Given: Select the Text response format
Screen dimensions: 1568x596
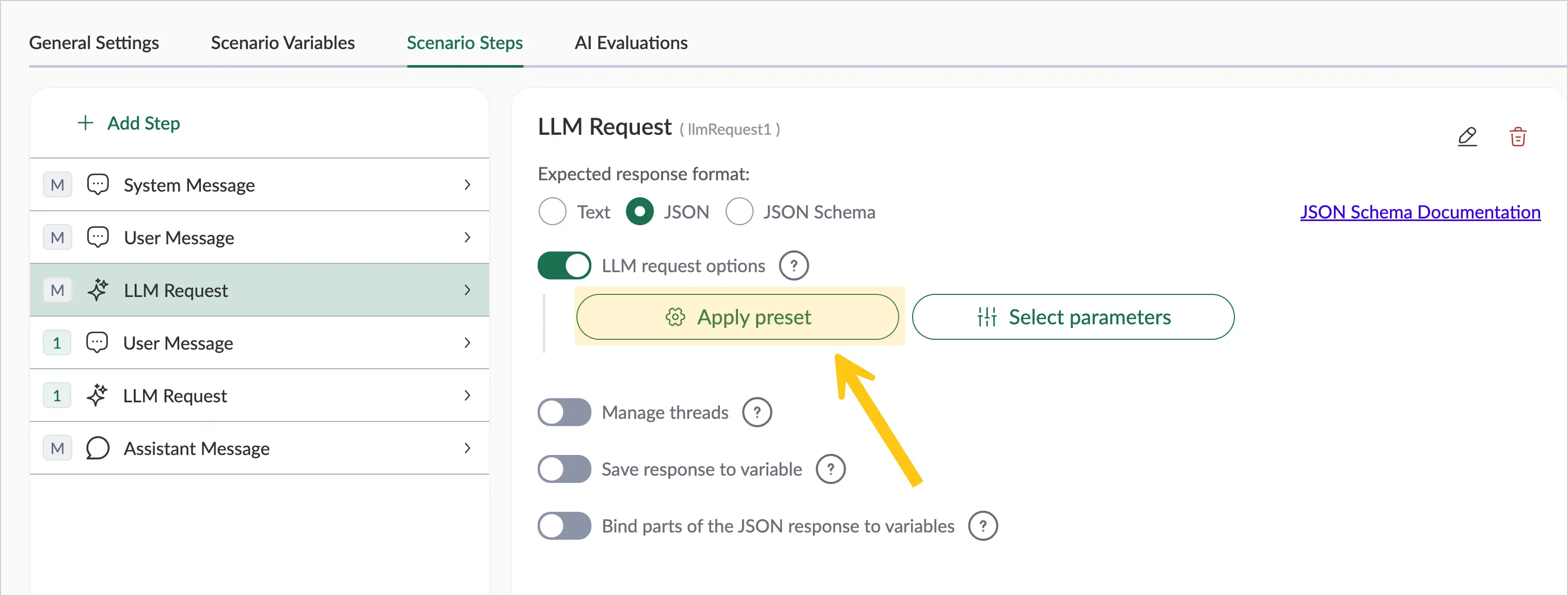Looking at the screenshot, I should pyautogui.click(x=552, y=212).
